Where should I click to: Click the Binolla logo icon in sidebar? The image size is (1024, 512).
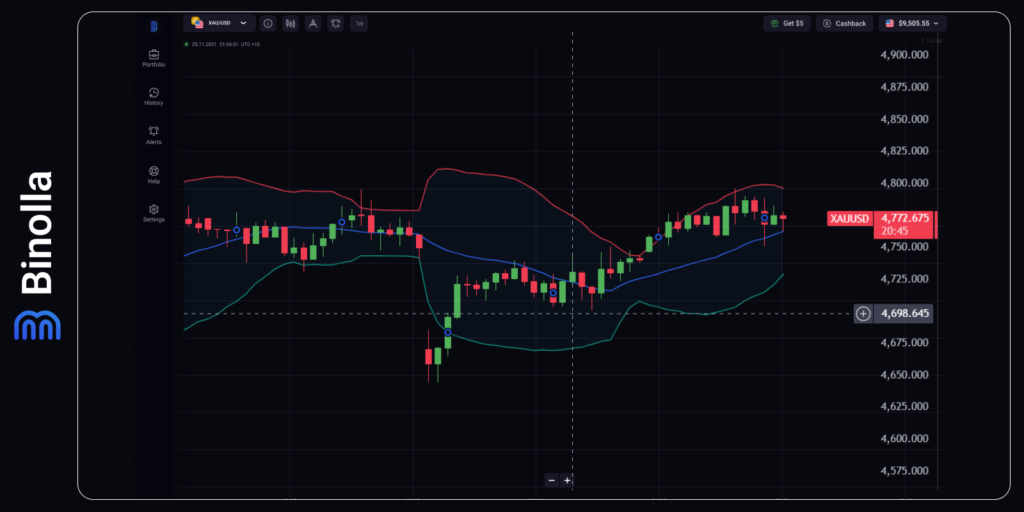pyautogui.click(x=153, y=26)
